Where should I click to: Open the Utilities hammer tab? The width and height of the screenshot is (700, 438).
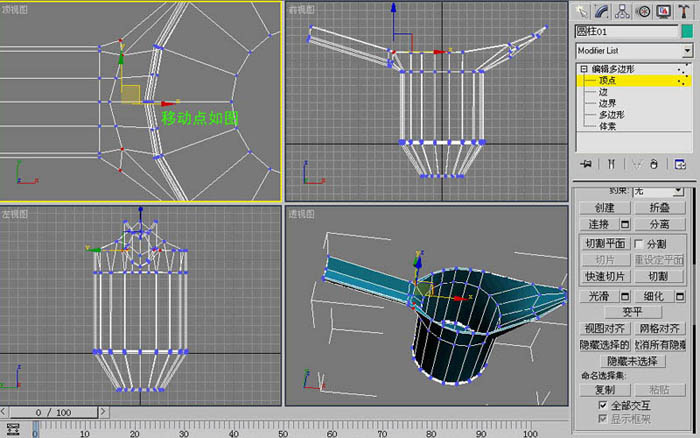pyautogui.click(x=683, y=12)
